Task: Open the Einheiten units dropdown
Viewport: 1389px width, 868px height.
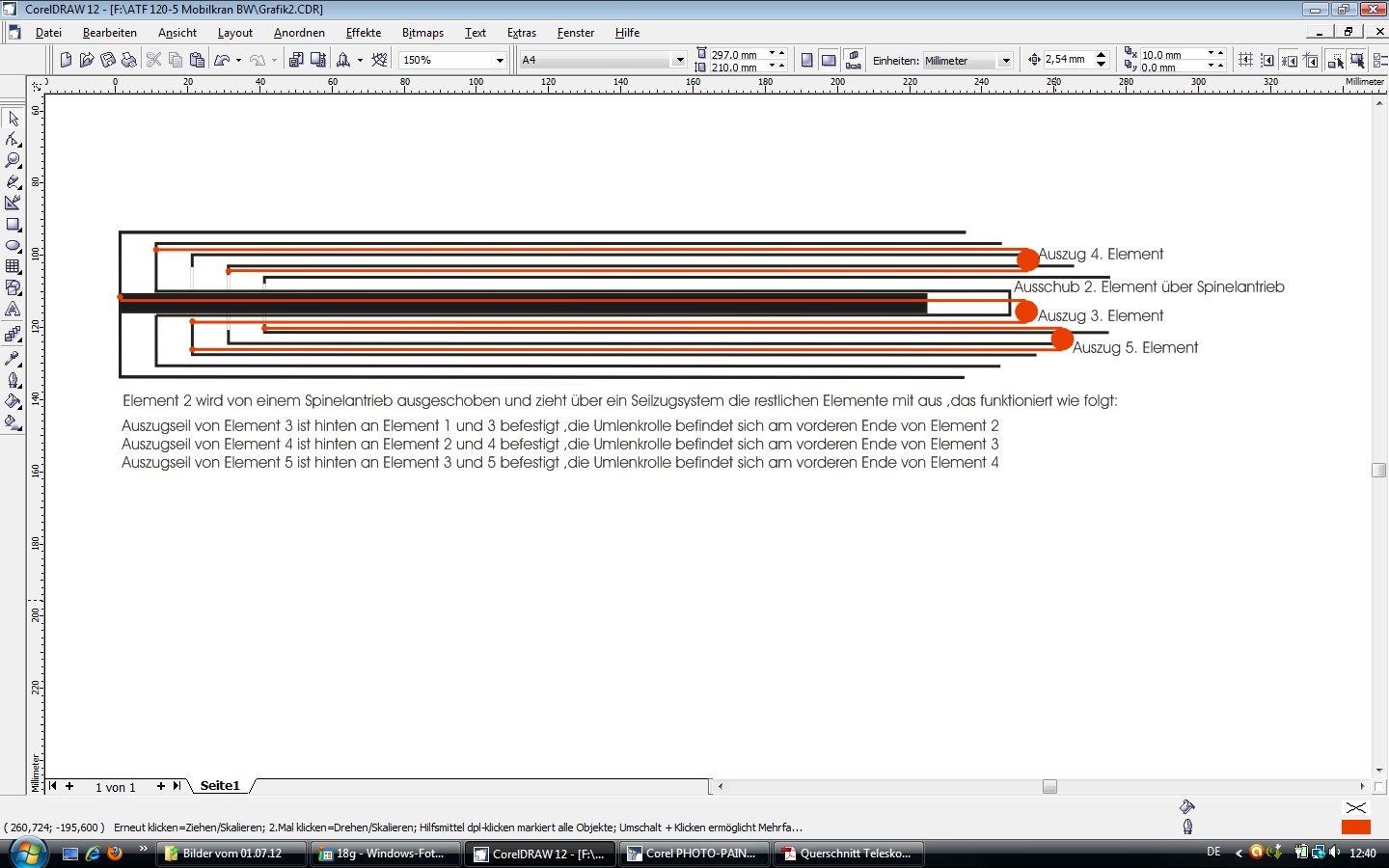Action: pyautogui.click(x=1005, y=60)
